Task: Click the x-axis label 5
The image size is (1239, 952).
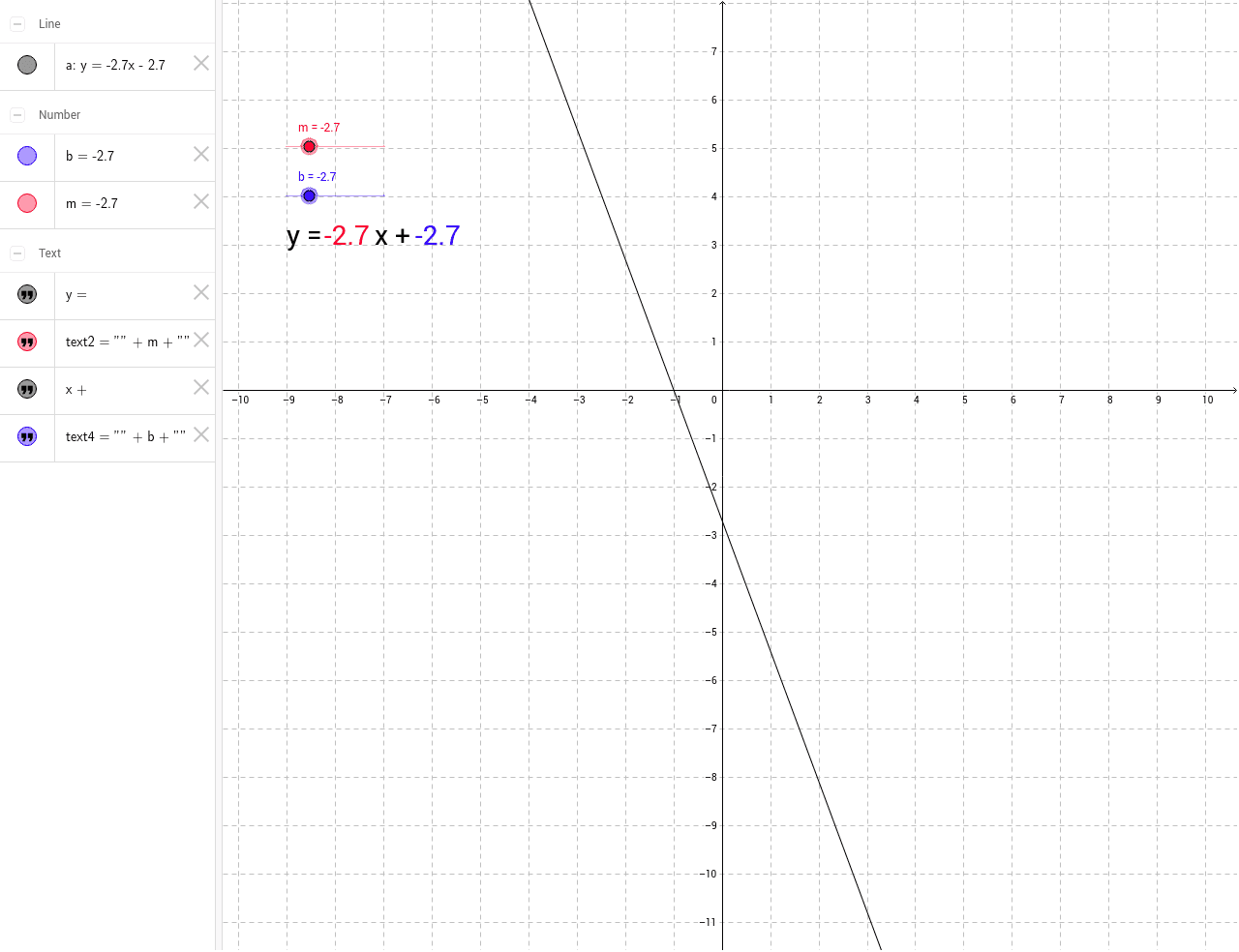Action: coord(965,400)
